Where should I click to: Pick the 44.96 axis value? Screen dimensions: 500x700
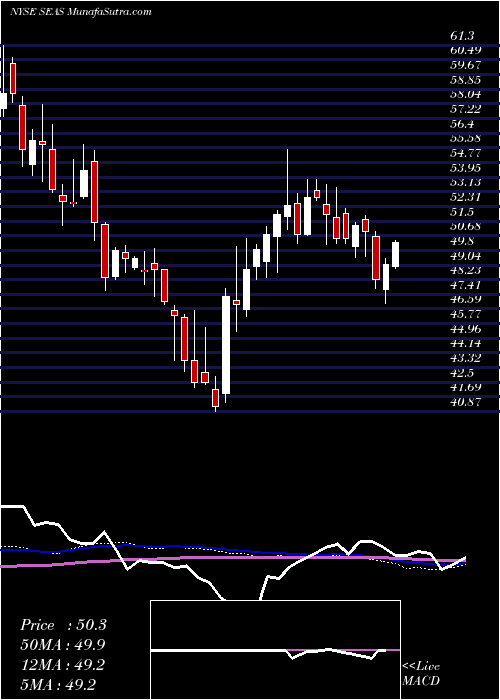tap(466, 329)
